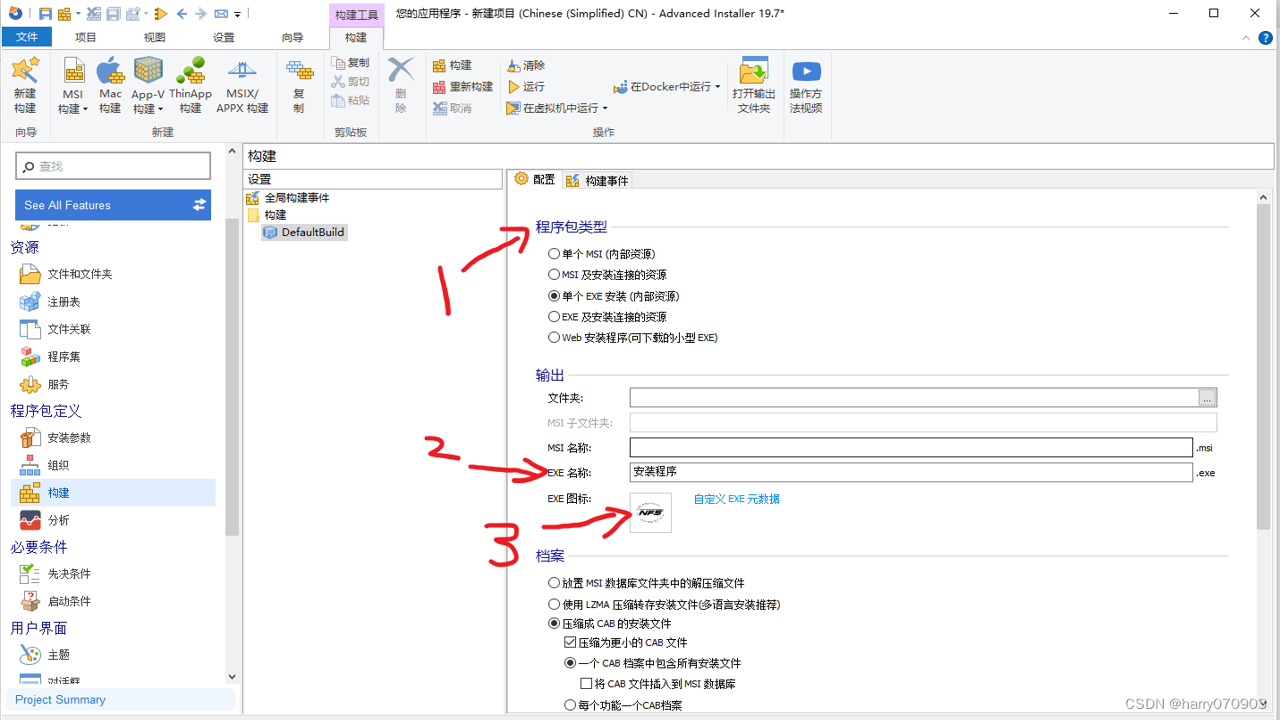Open the Mac 构建 ribbon icon
Viewport: 1280px width, 720px height.
point(110,86)
